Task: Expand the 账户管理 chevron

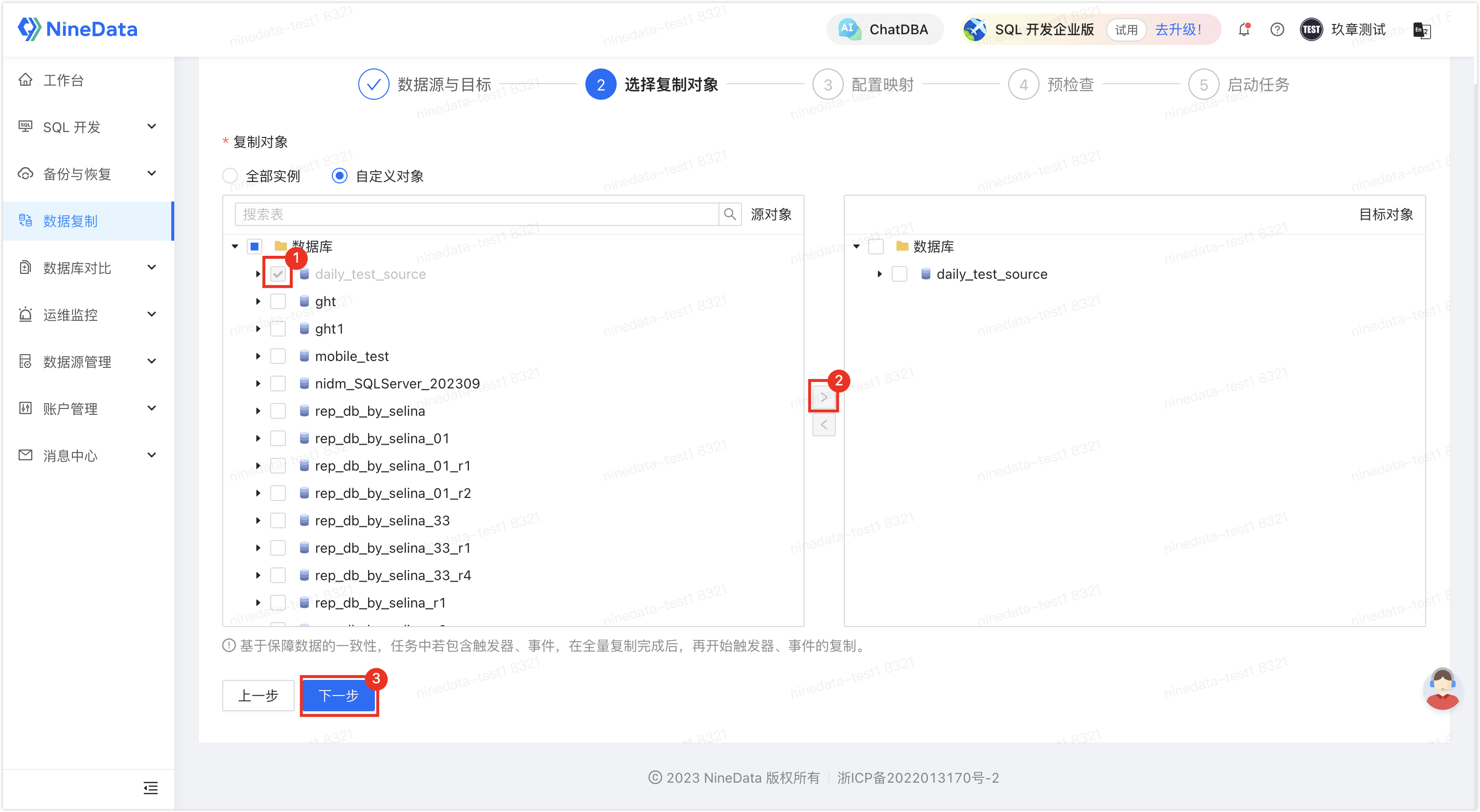Action: pyautogui.click(x=152, y=408)
